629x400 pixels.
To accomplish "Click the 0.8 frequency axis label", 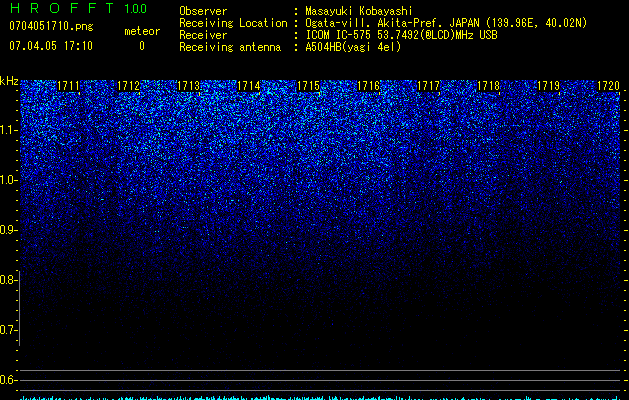I will (x=9, y=280).
